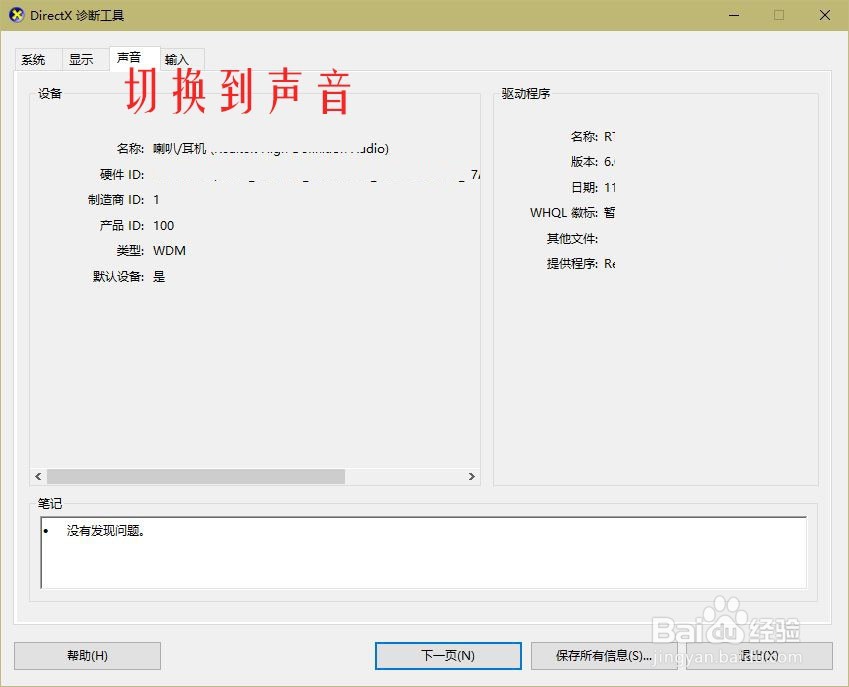
Task: Click the 帮助(H) button
Action: click(x=87, y=656)
